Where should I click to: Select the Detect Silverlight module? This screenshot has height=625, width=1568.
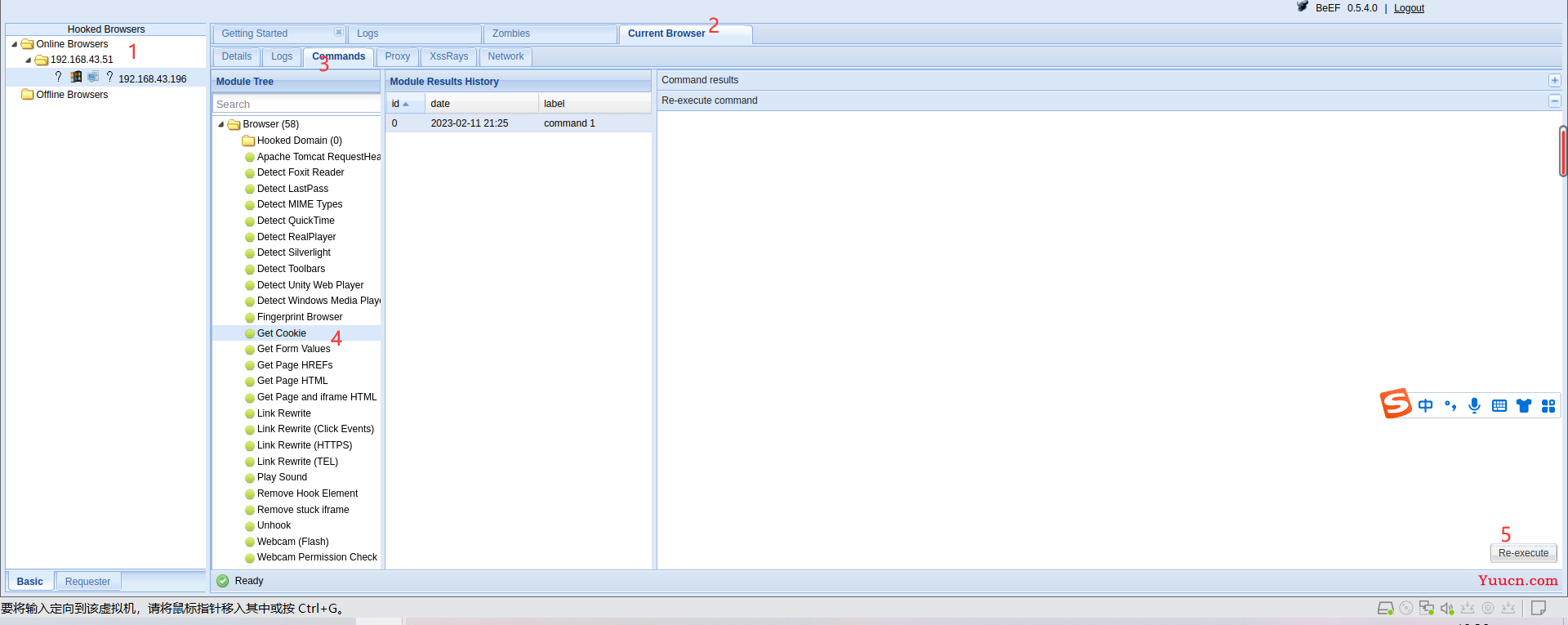(x=293, y=252)
